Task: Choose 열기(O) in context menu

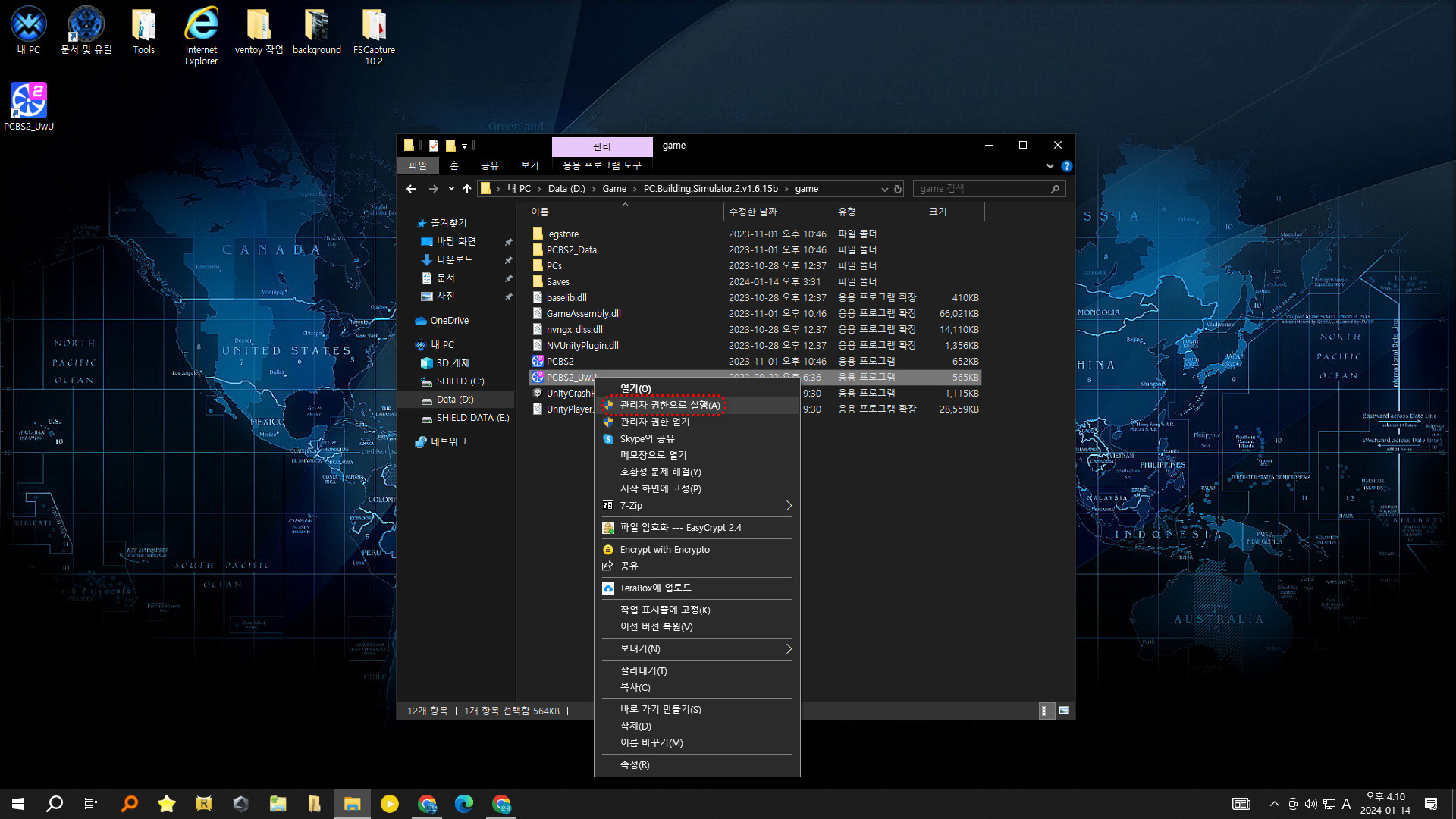Action: click(x=697, y=389)
